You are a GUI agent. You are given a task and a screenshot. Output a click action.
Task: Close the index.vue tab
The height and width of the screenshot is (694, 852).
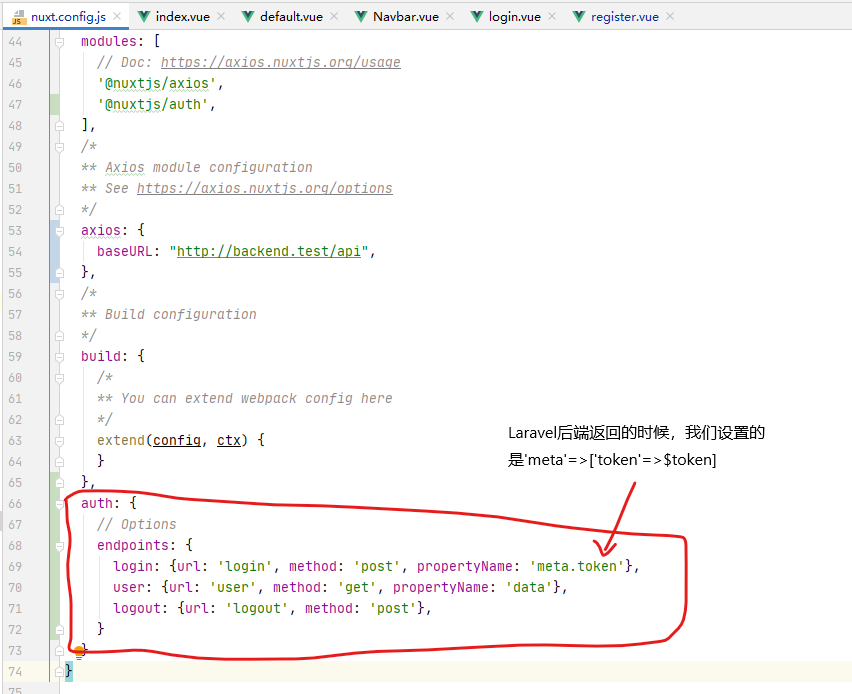(221, 16)
